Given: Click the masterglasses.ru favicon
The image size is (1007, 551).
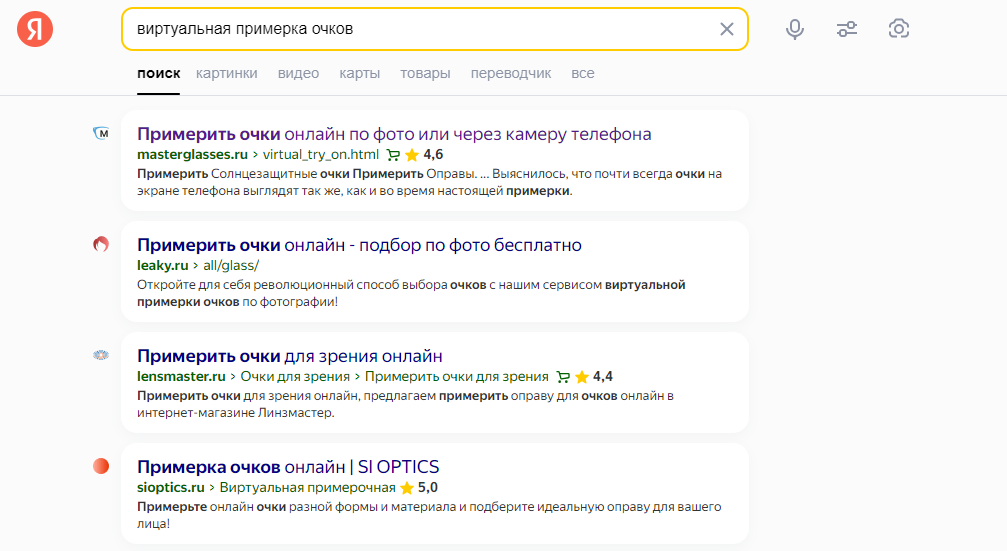Looking at the screenshot, I should tap(101, 133).
